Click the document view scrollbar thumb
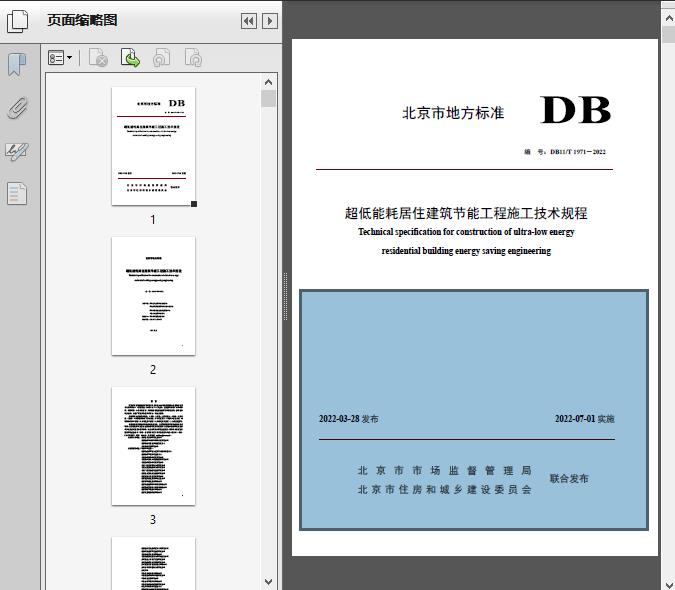Viewport: 675px width, 590px height. 669,34
